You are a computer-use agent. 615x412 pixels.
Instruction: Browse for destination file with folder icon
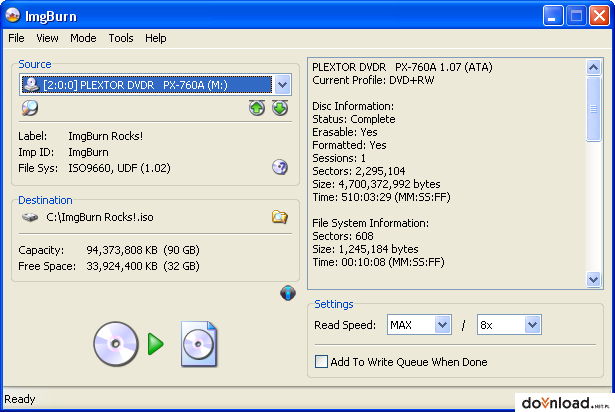(280, 217)
